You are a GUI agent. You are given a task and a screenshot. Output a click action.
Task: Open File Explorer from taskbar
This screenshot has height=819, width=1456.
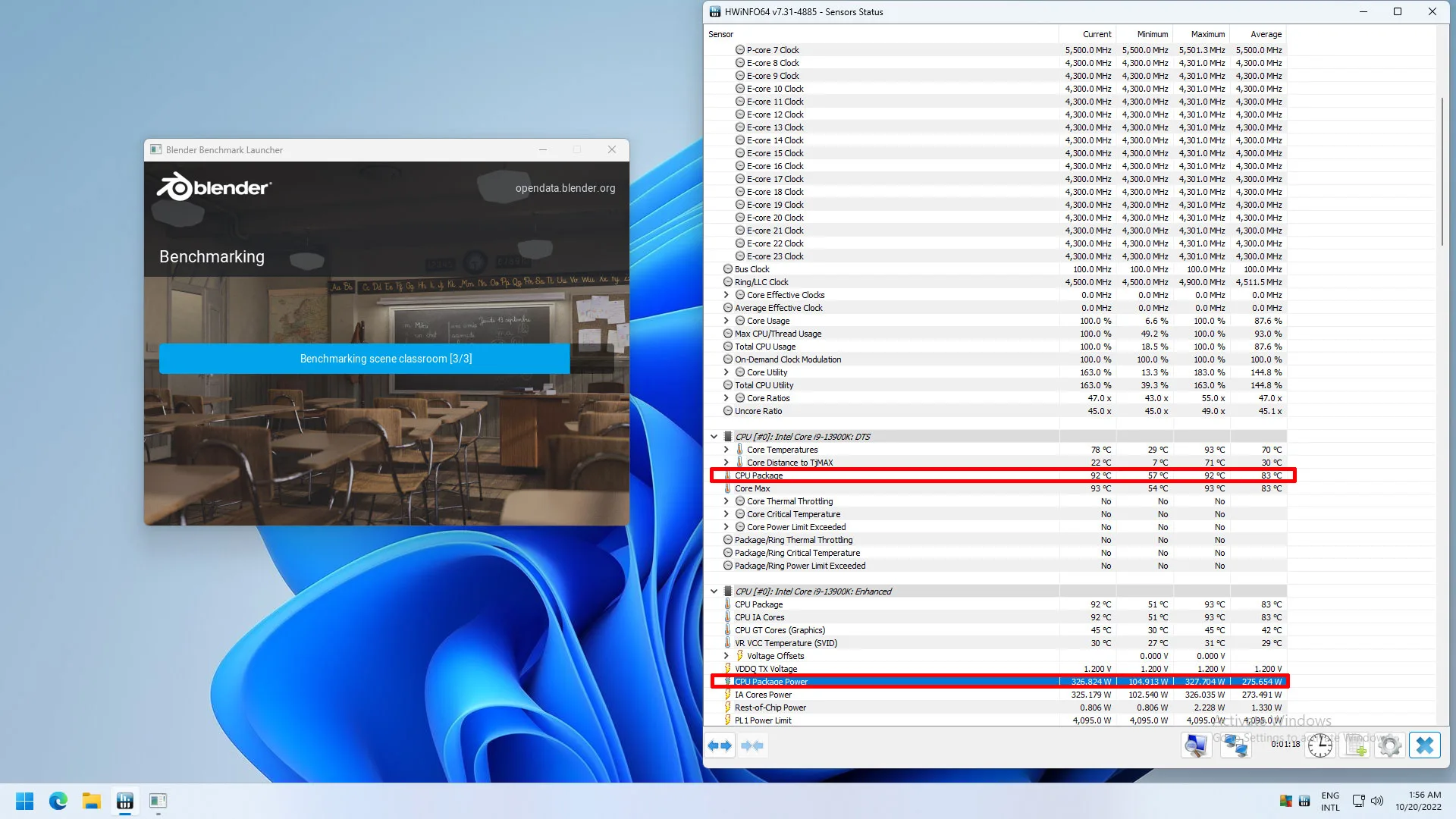coord(92,801)
